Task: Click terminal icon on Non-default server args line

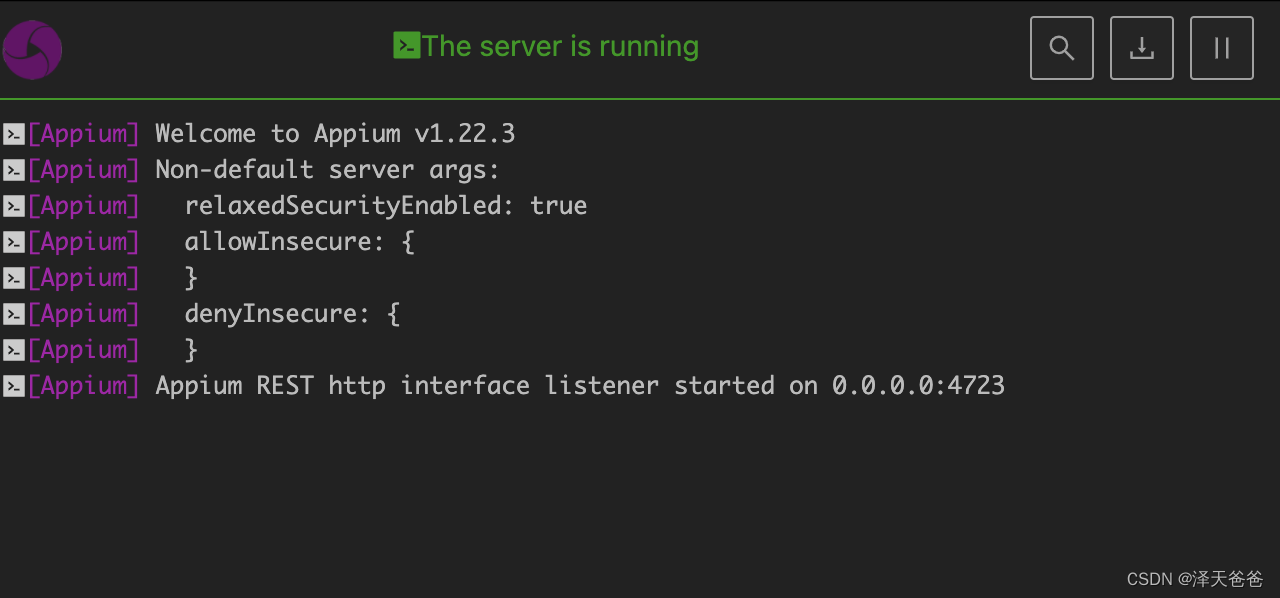Action: [x=13, y=170]
